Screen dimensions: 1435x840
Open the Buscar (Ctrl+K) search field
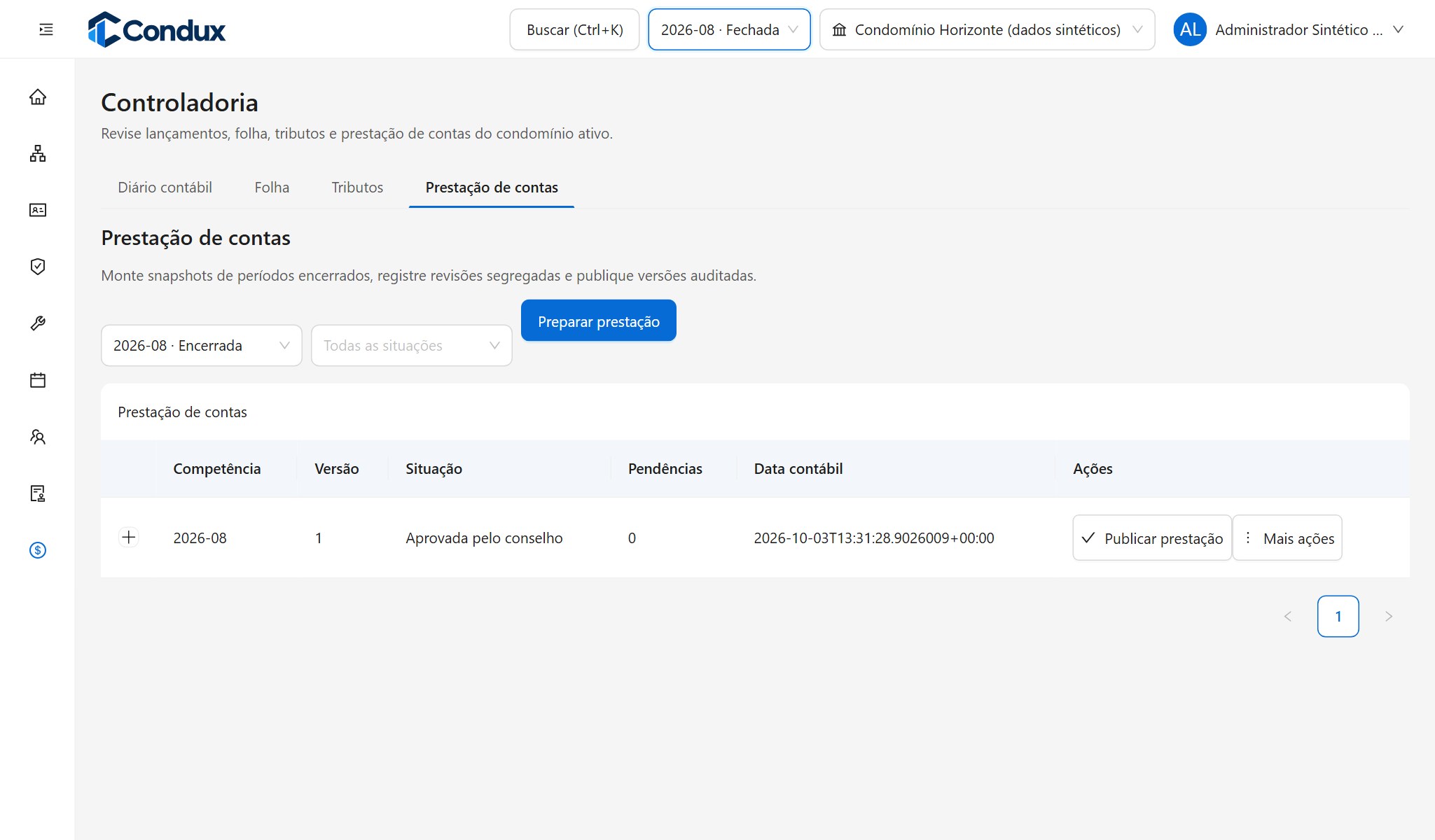(574, 29)
